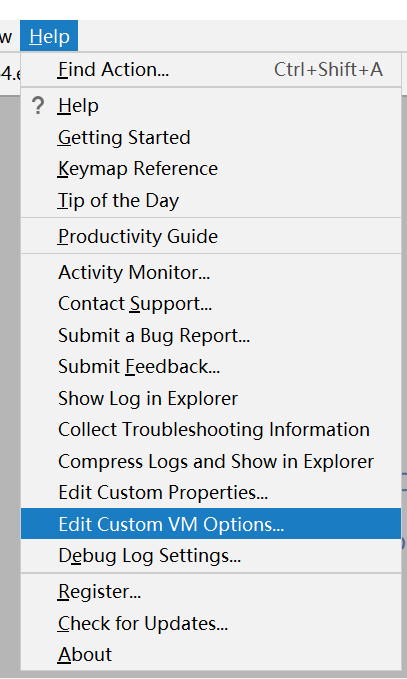The image size is (407, 679).
Task: Open the Help menu in menu bar
Action: (49, 36)
